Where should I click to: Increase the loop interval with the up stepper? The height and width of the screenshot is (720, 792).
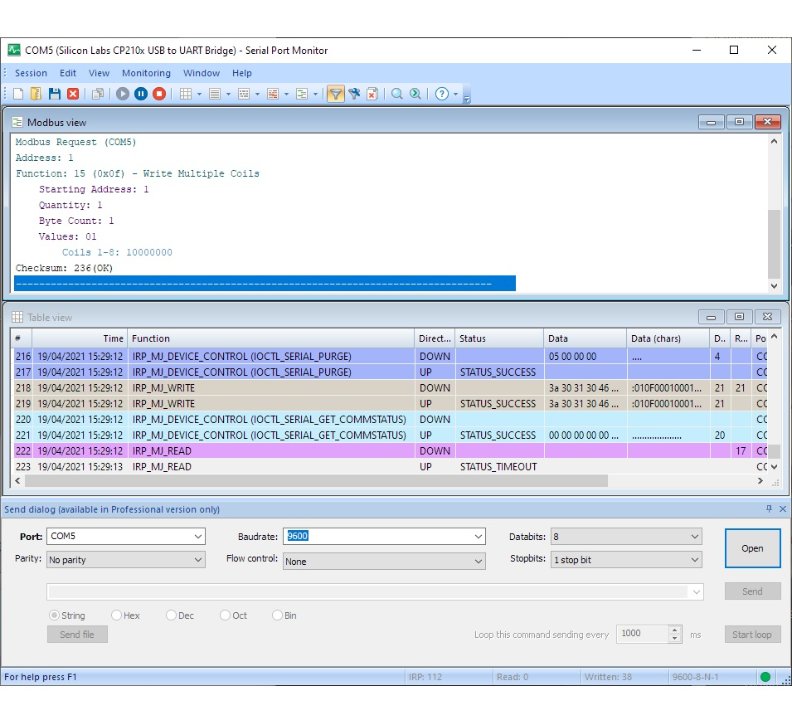coord(675,630)
